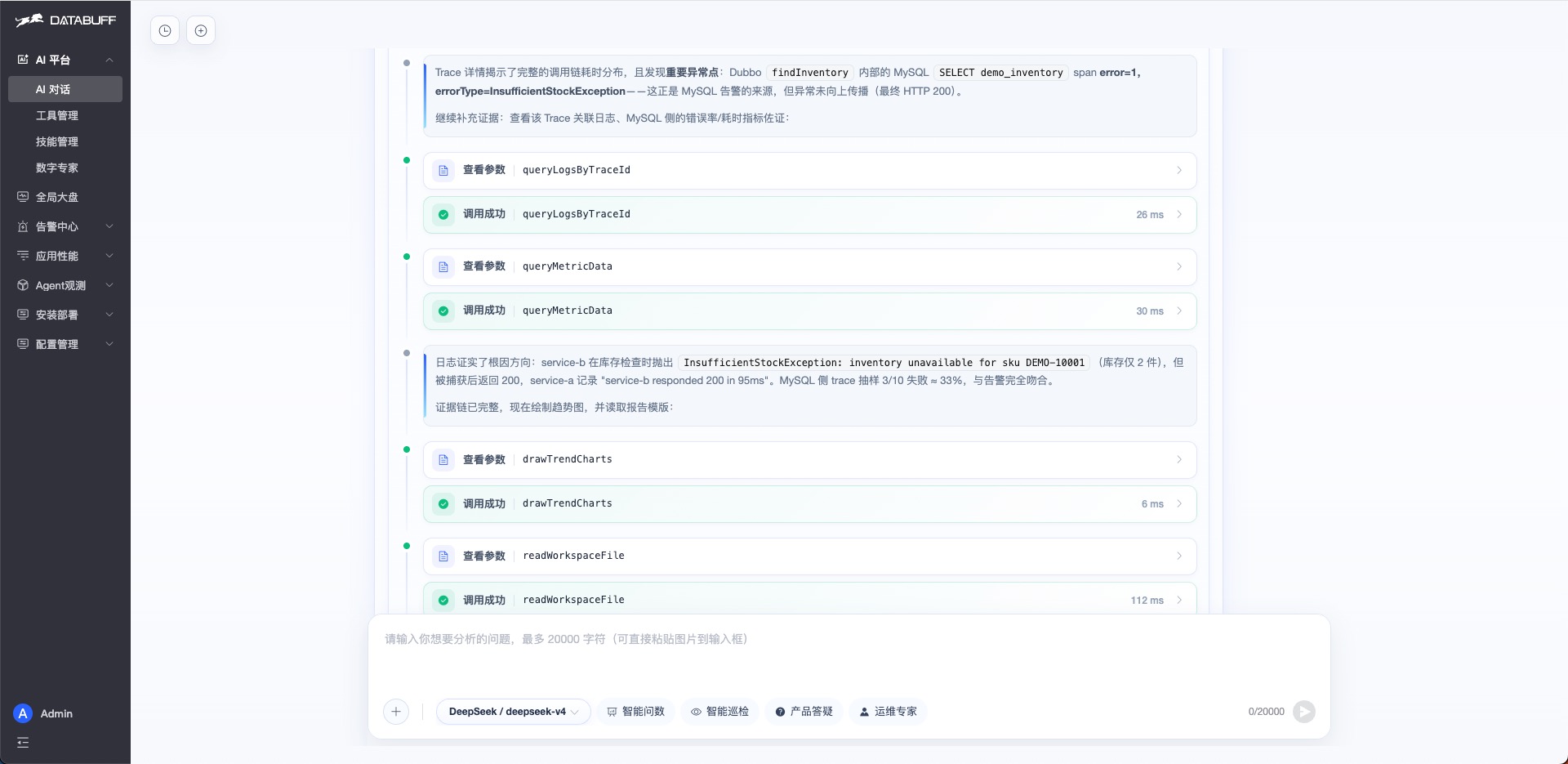Viewport: 1568px width, 764px height.
Task: Expand 查看参数 queryMetricData row chevron
Action: click(1179, 266)
